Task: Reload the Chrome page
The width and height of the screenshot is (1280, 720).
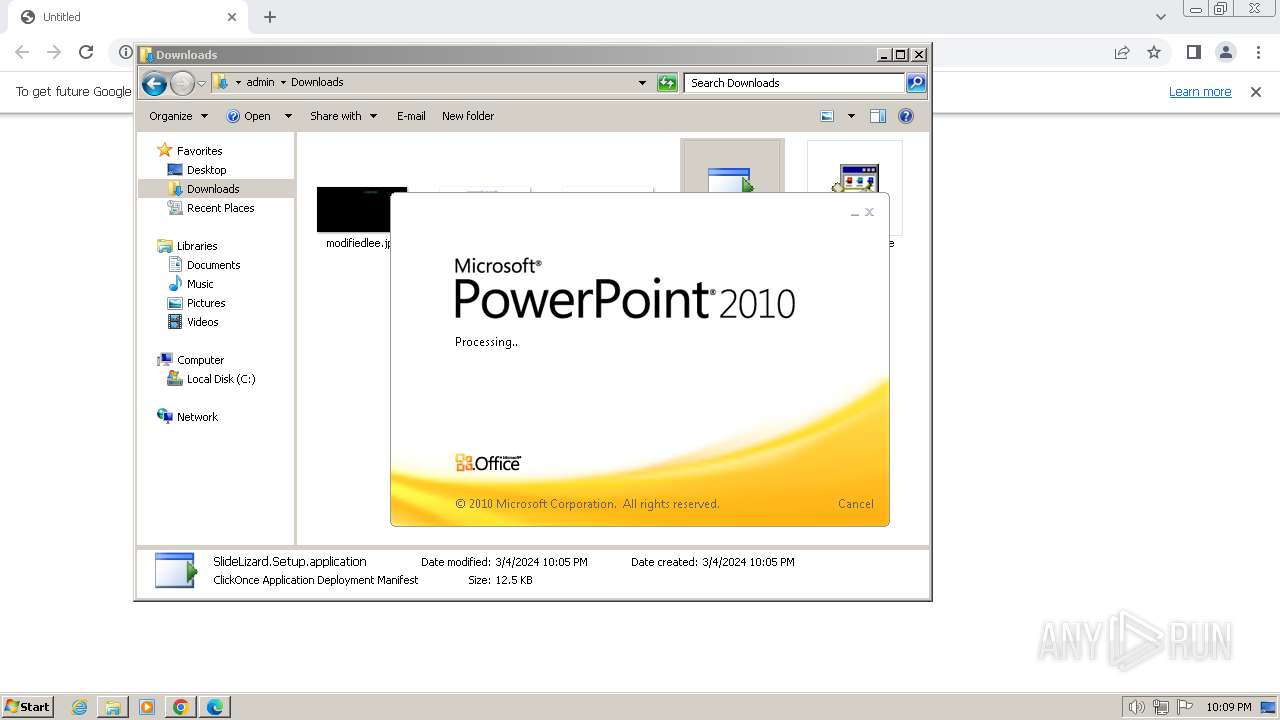Action: pyautogui.click(x=86, y=52)
